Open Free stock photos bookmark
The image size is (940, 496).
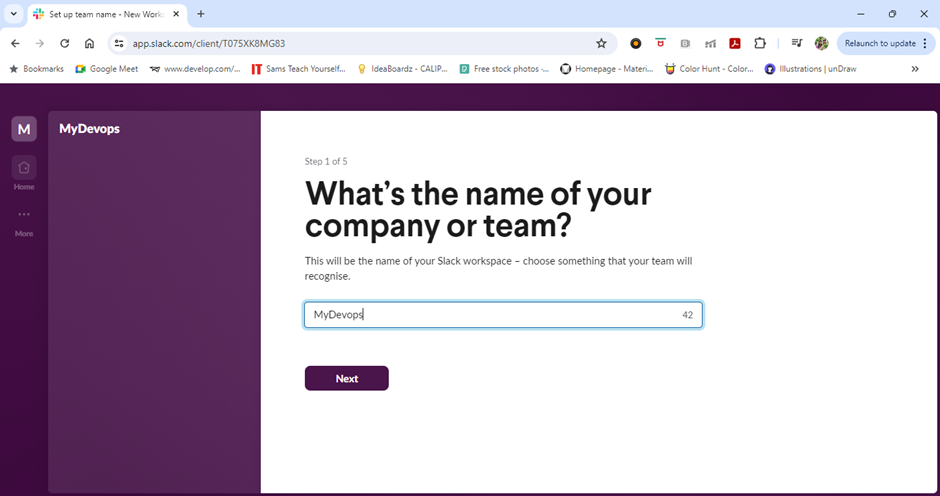point(504,69)
